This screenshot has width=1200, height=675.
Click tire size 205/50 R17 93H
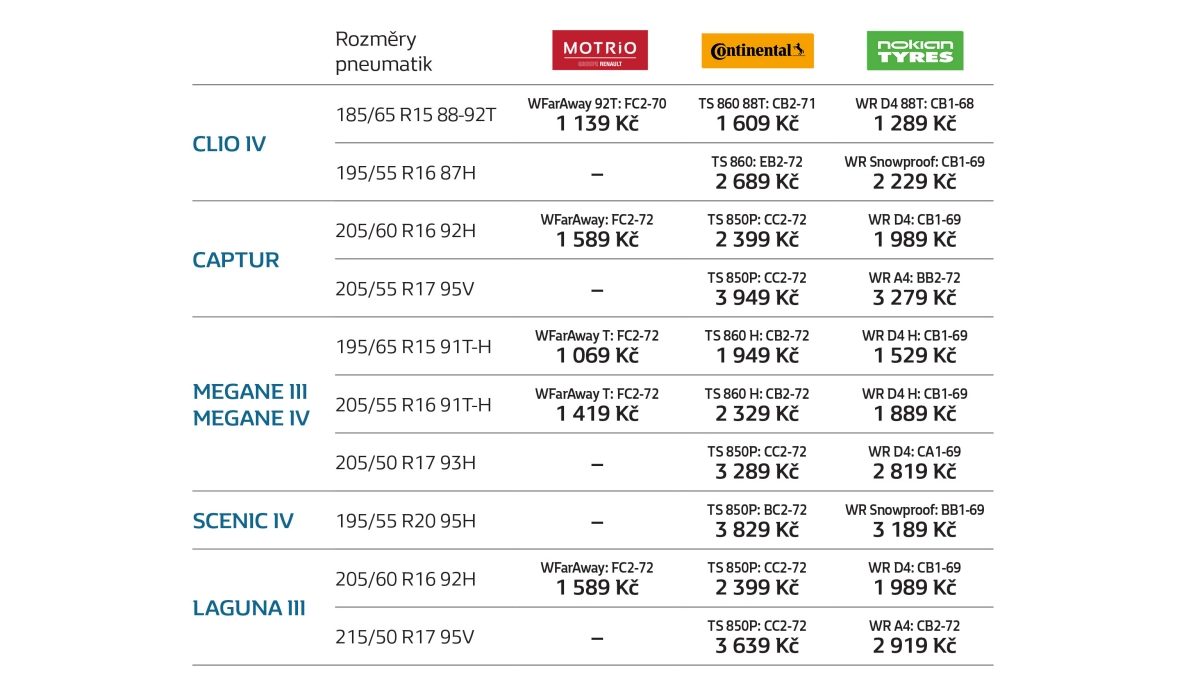pos(405,463)
